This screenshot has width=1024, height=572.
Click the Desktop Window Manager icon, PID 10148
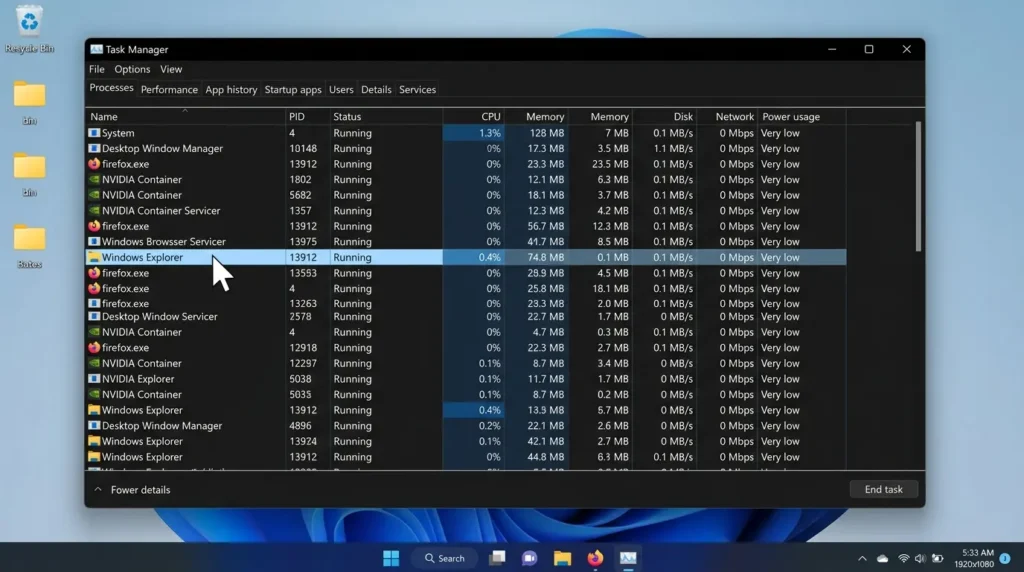tap(94, 148)
